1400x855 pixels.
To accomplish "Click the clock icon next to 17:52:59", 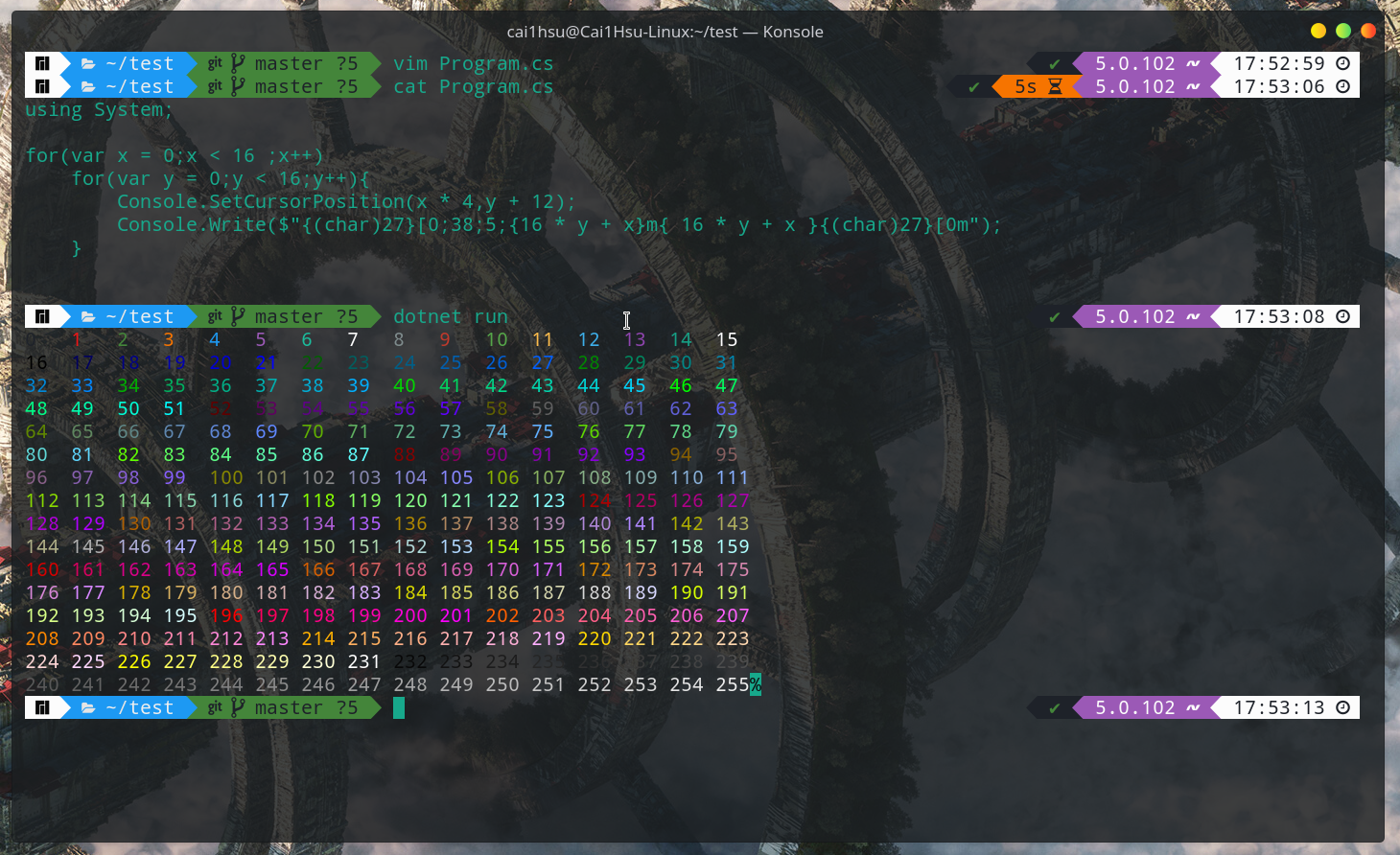I will pyautogui.click(x=1343, y=63).
